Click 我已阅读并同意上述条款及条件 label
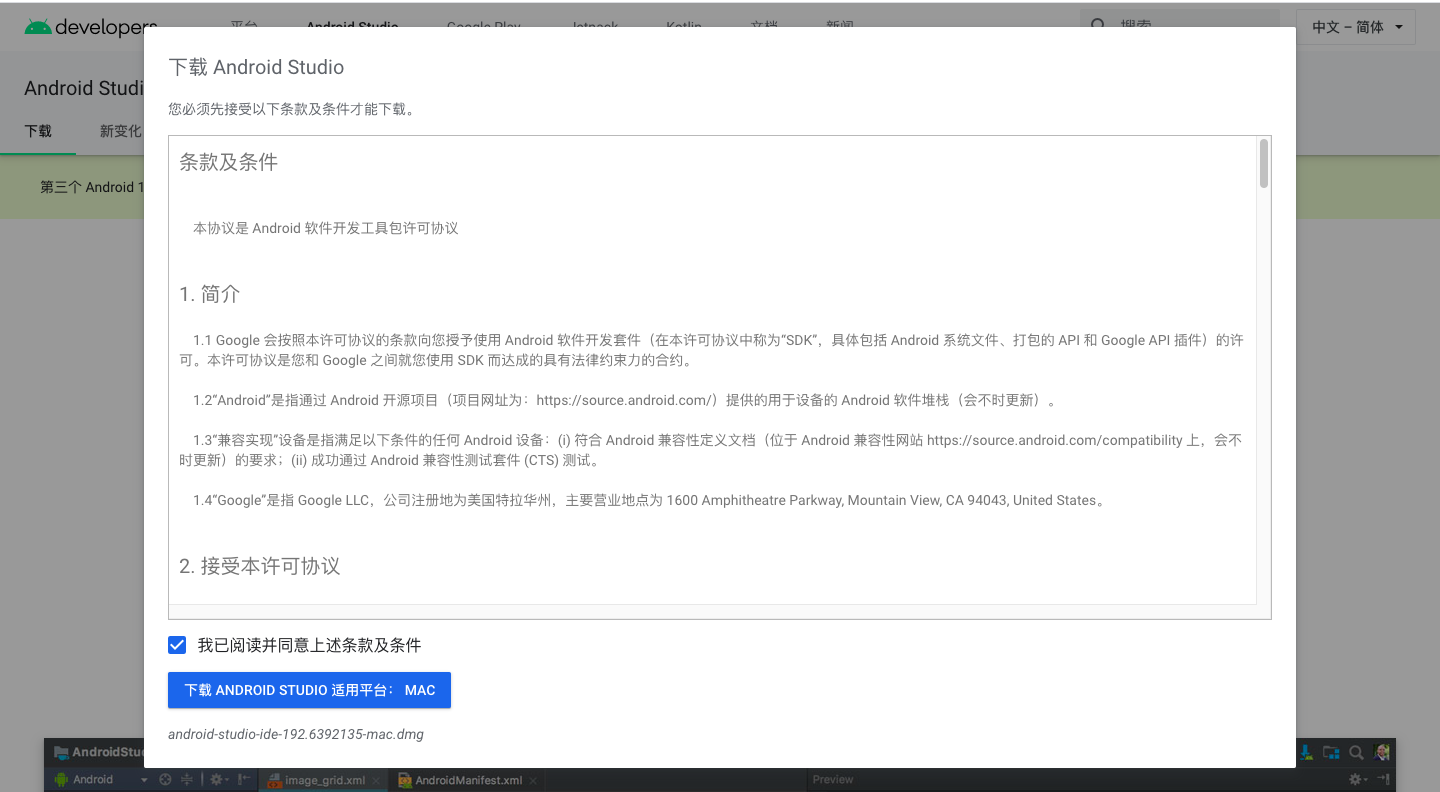The width and height of the screenshot is (1440, 792). coord(309,645)
